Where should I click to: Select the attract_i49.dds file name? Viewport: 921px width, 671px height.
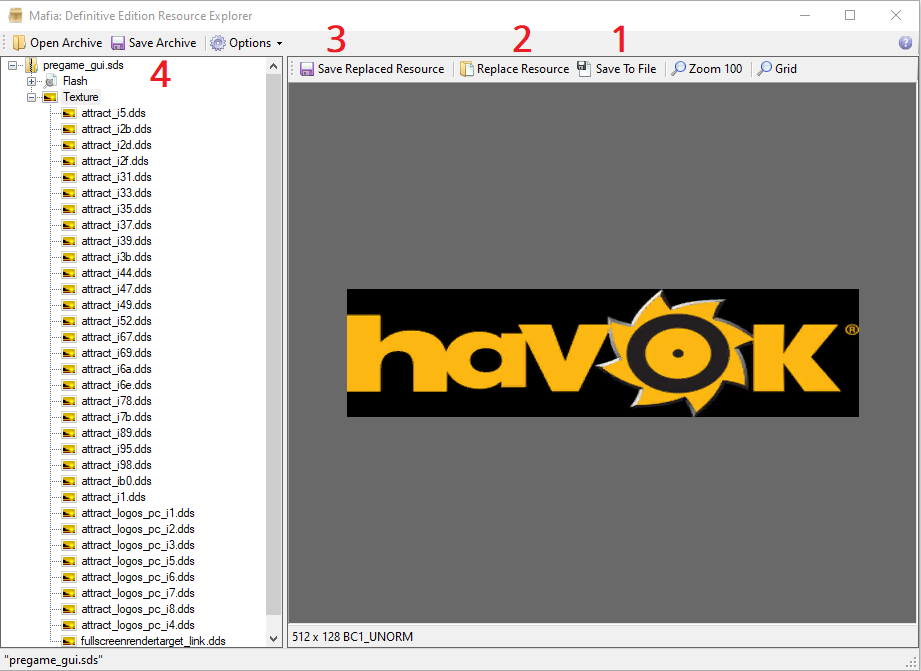[x=116, y=305]
